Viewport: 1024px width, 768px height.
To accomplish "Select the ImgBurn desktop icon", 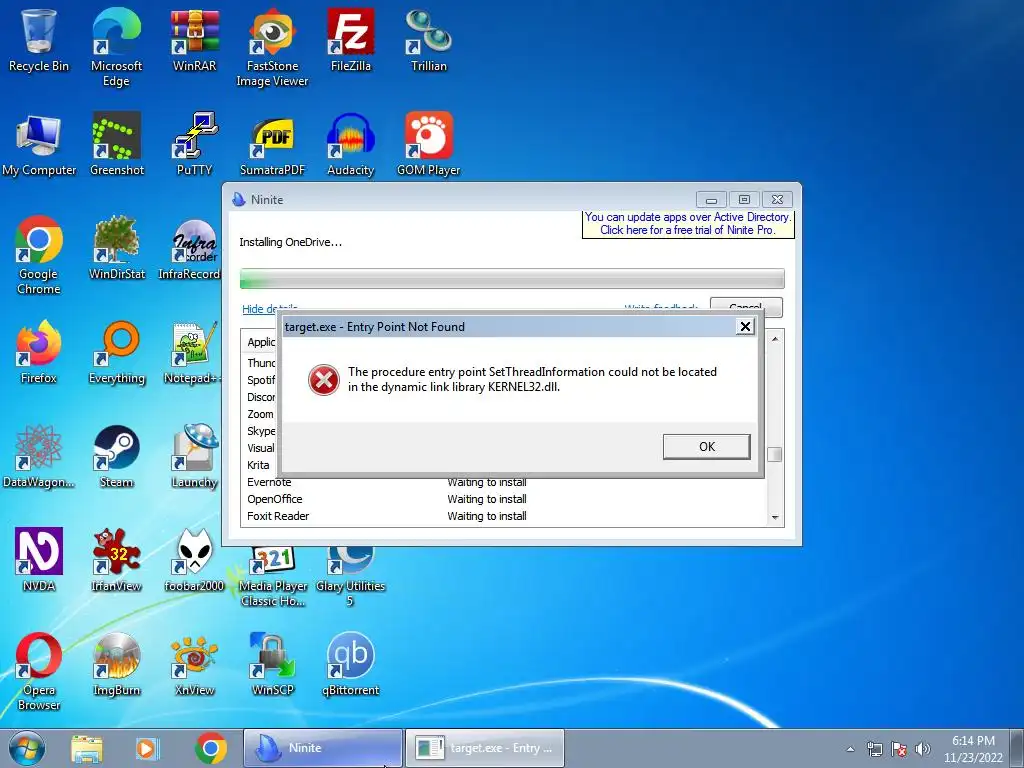I will [116, 664].
